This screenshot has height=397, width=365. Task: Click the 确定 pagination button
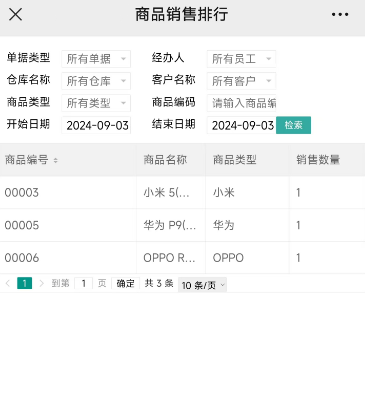125,284
